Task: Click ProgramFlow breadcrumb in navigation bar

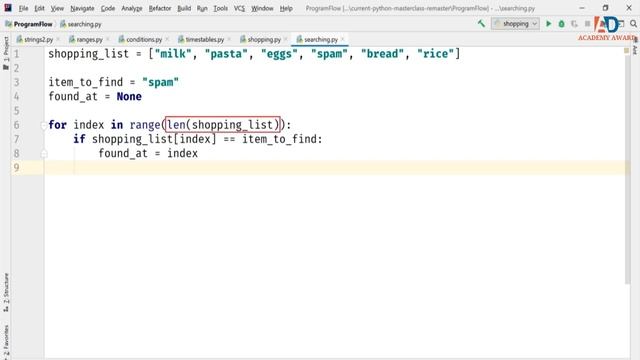Action: pyautogui.click(x=29, y=24)
